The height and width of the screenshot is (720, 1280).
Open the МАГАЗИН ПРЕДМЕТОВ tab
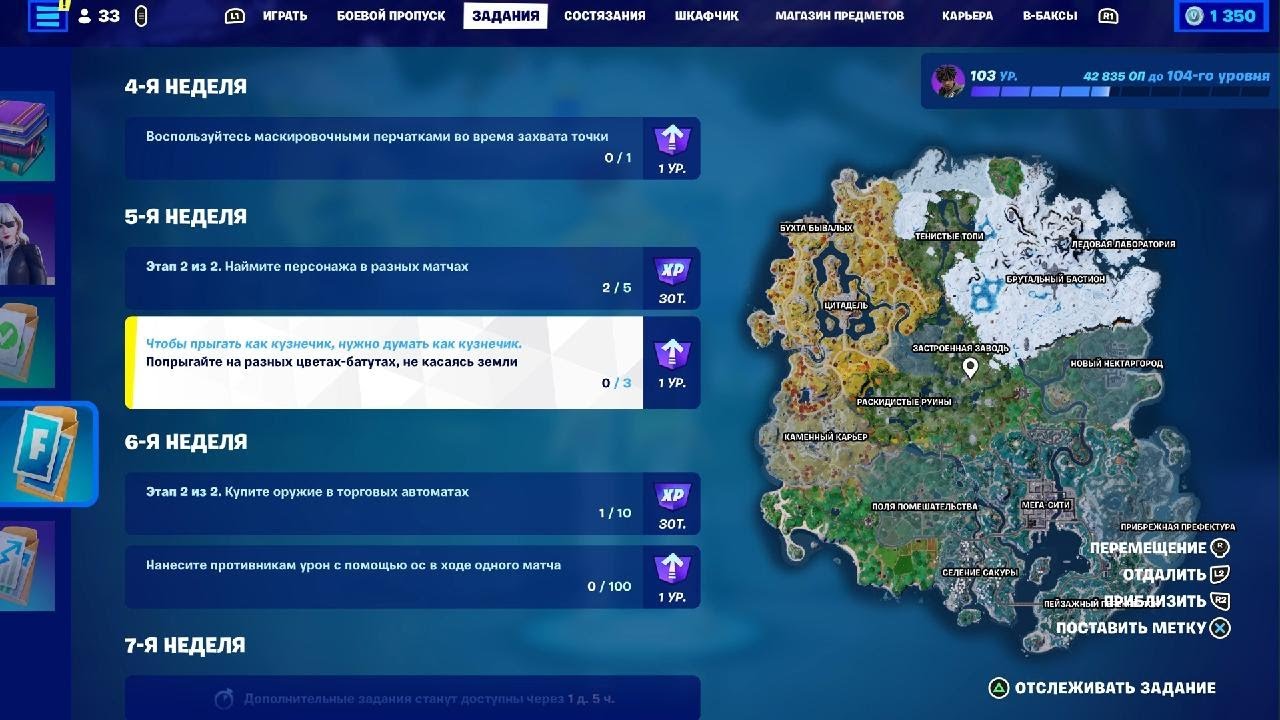[839, 16]
